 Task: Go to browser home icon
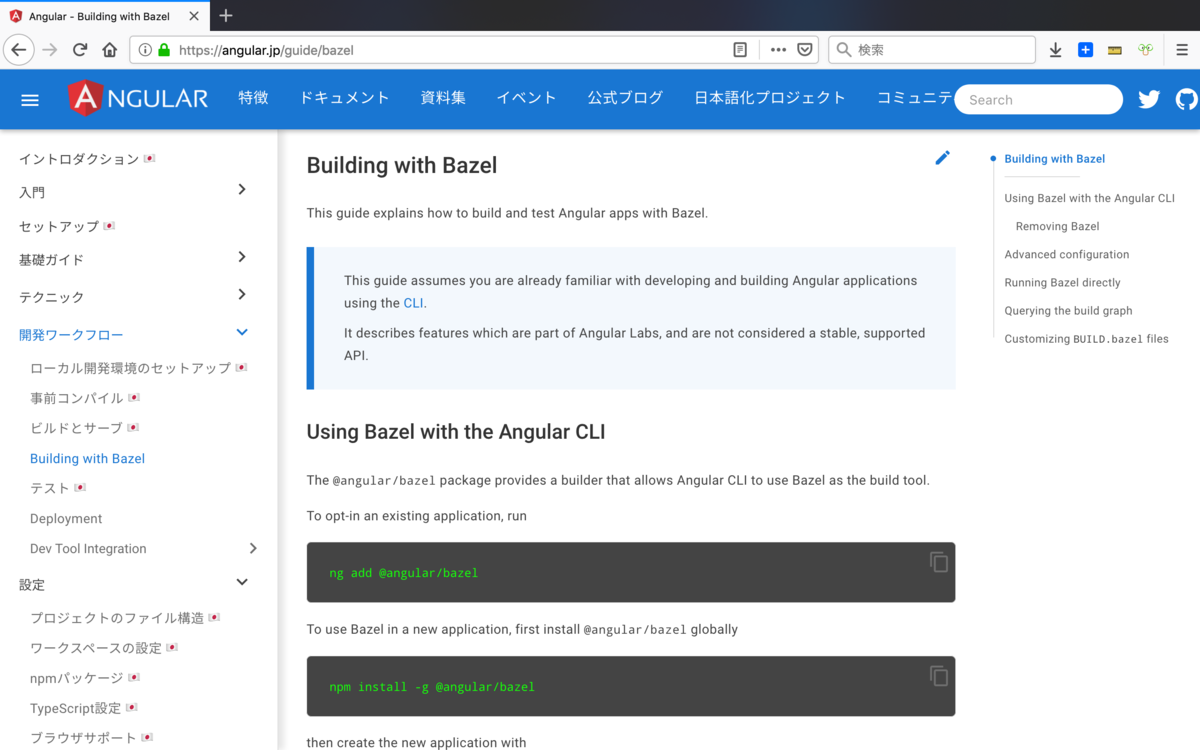(110, 50)
